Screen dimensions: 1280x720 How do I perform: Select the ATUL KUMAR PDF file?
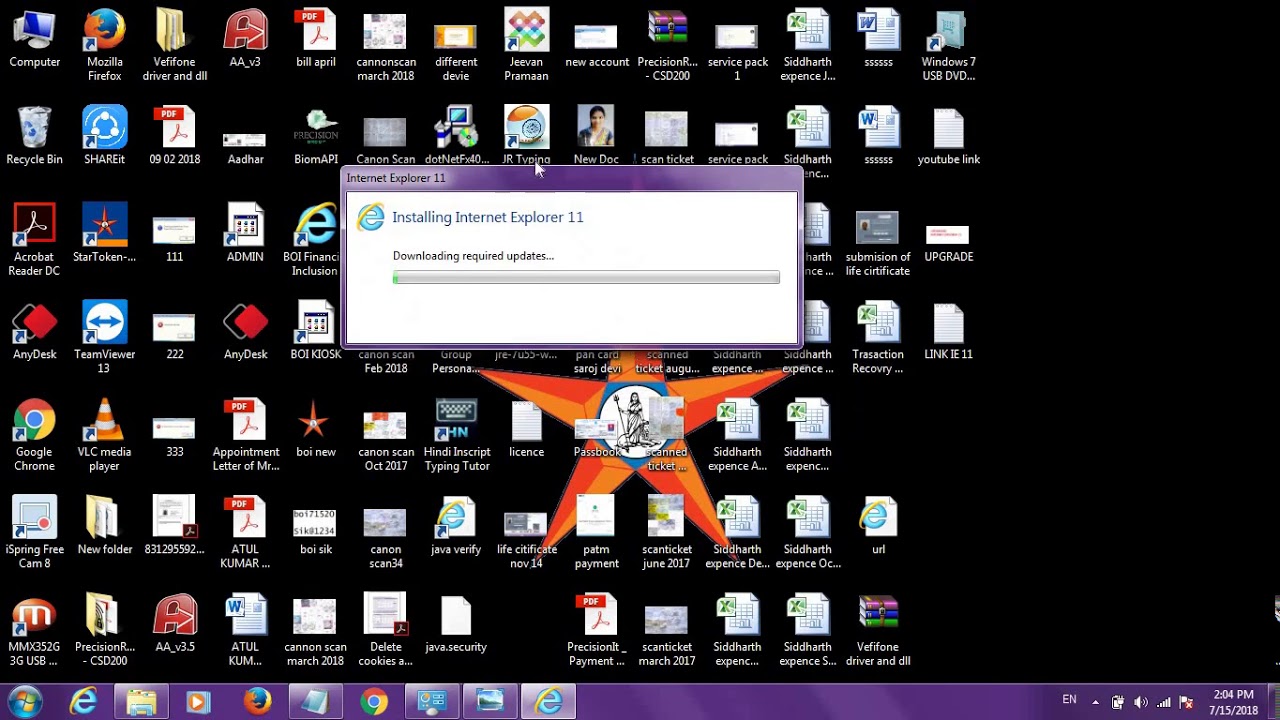point(245,533)
